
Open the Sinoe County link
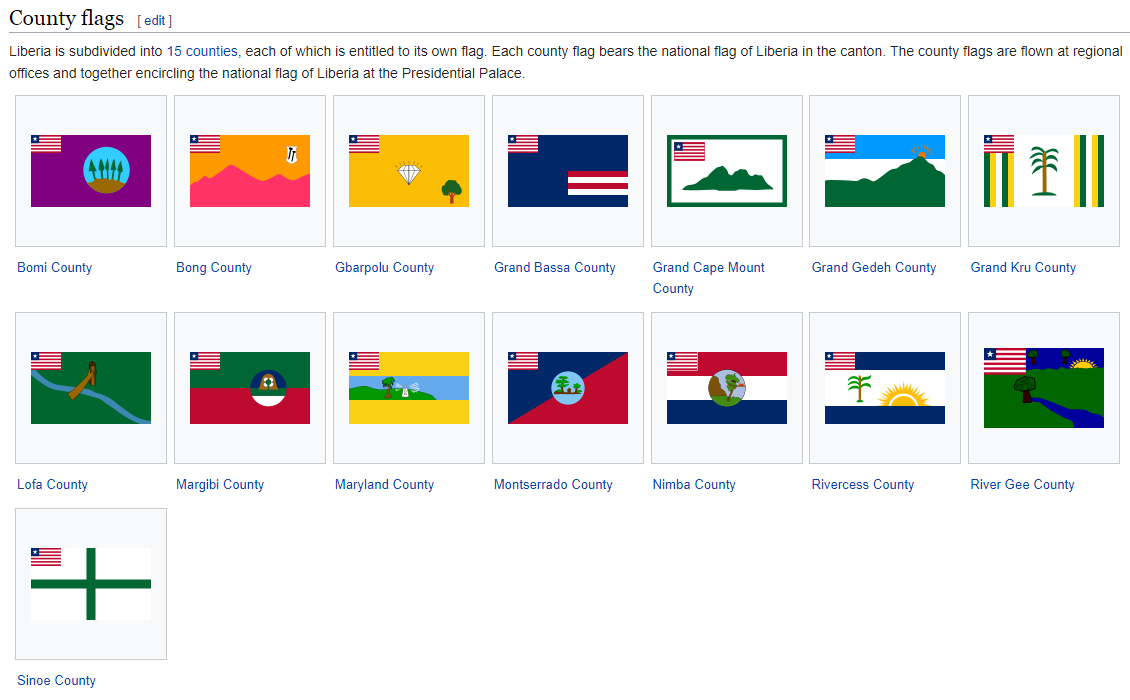click(x=56, y=681)
